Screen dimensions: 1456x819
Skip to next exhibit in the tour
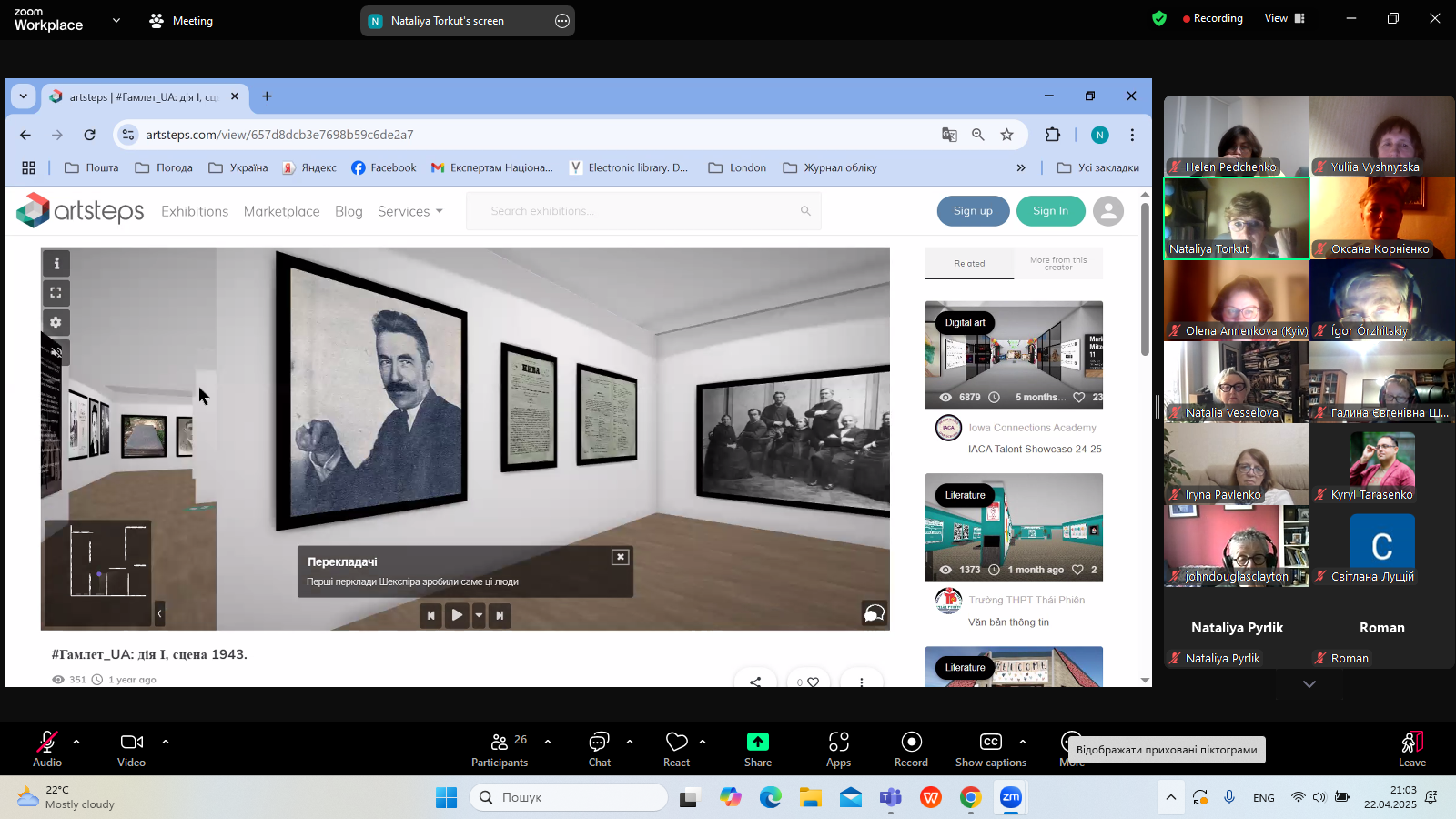(x=500, y=615)
